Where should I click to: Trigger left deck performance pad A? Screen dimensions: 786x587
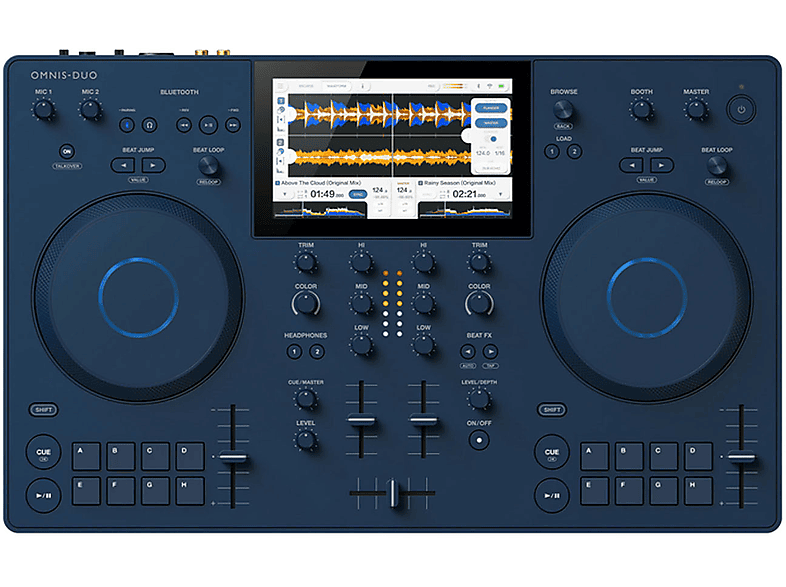pyautogui.click(x=86, y=456)
